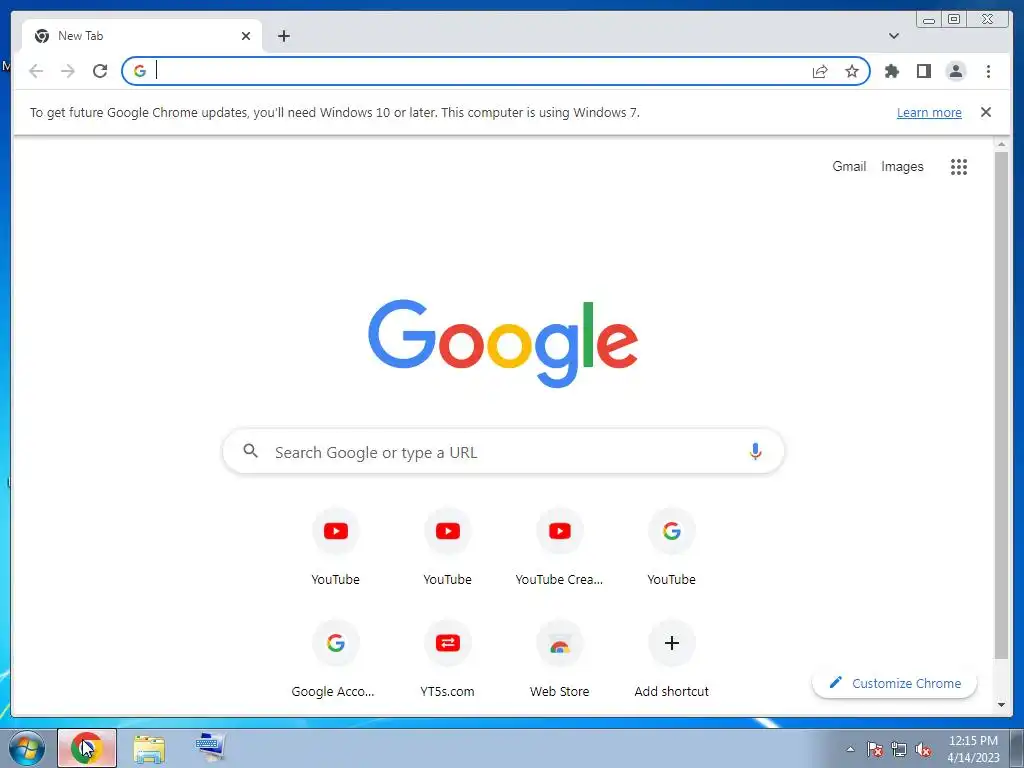Open the side panel icon
1024x768 pixels.
point(923,71)
